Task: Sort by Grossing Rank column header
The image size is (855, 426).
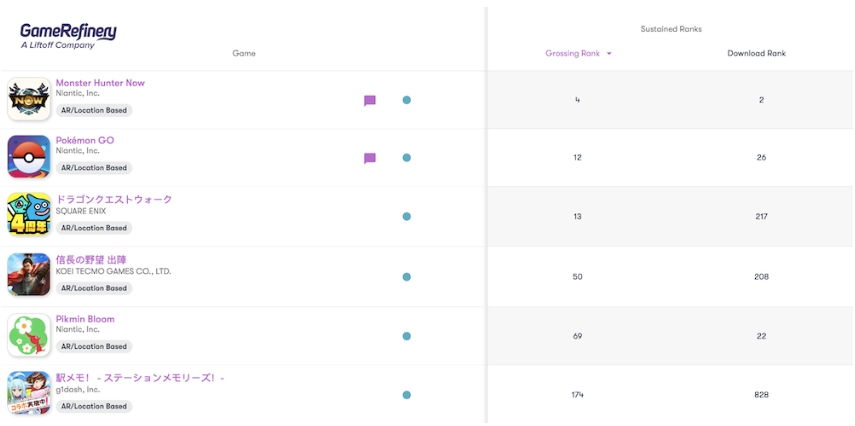Action: 573,53
